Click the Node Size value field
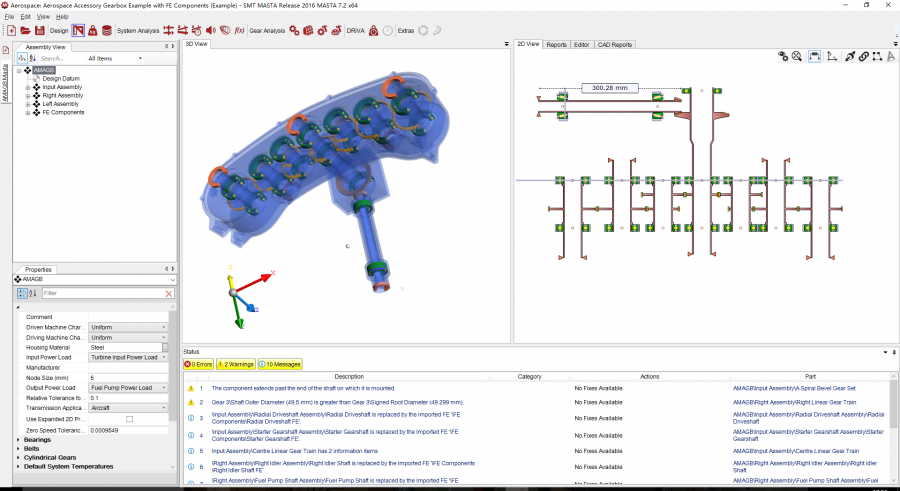Screen dimensions: 900x491 (129, 378)
